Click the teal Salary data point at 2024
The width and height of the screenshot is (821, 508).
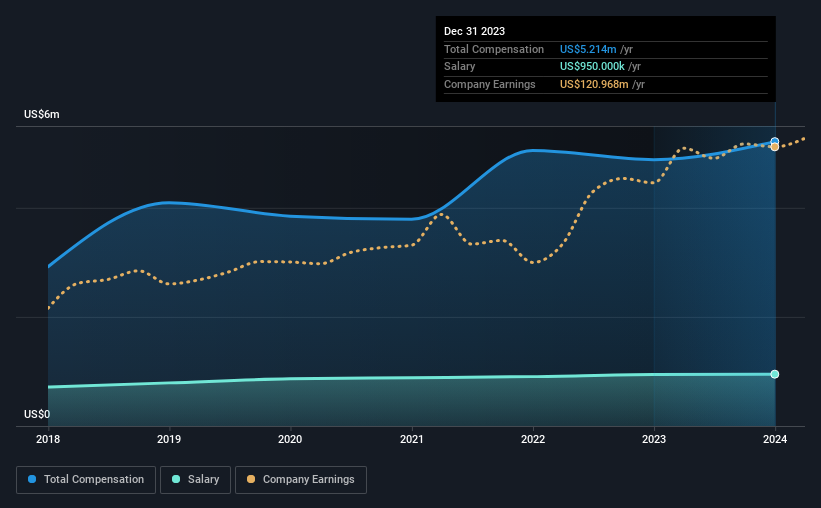coord(775,374)
